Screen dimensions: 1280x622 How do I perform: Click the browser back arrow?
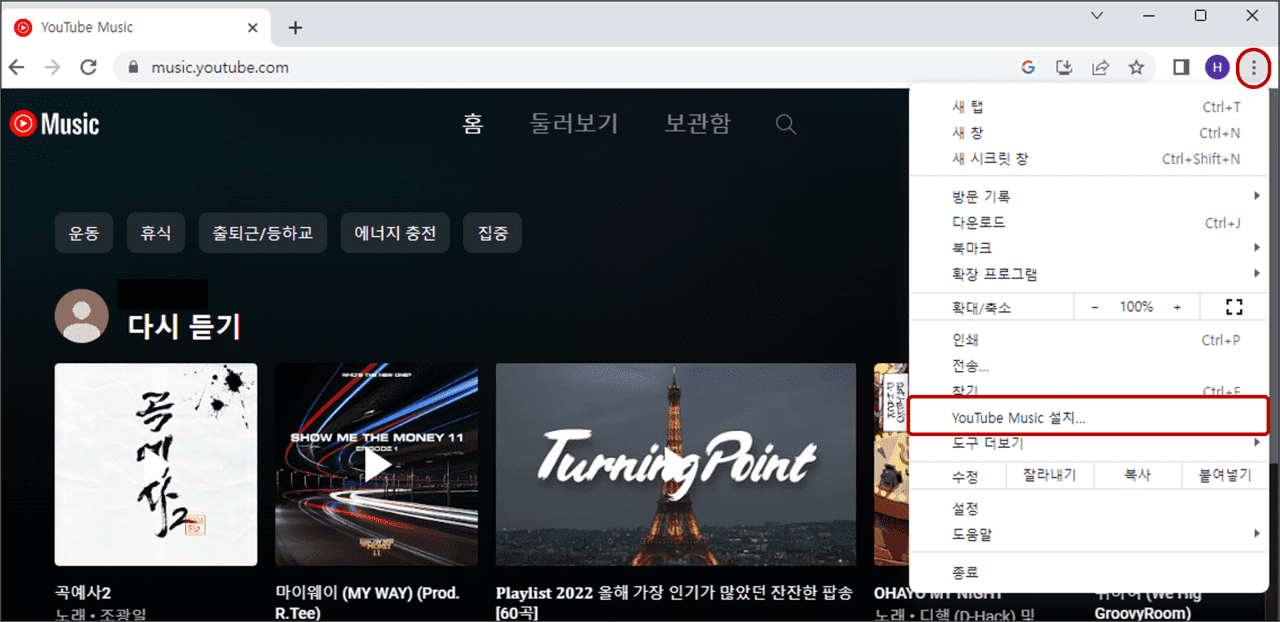point(16,68)
